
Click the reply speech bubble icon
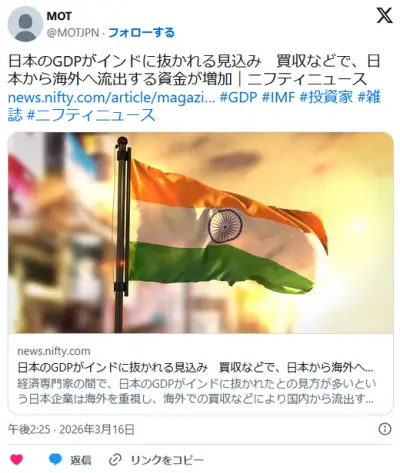coord(55,460)
